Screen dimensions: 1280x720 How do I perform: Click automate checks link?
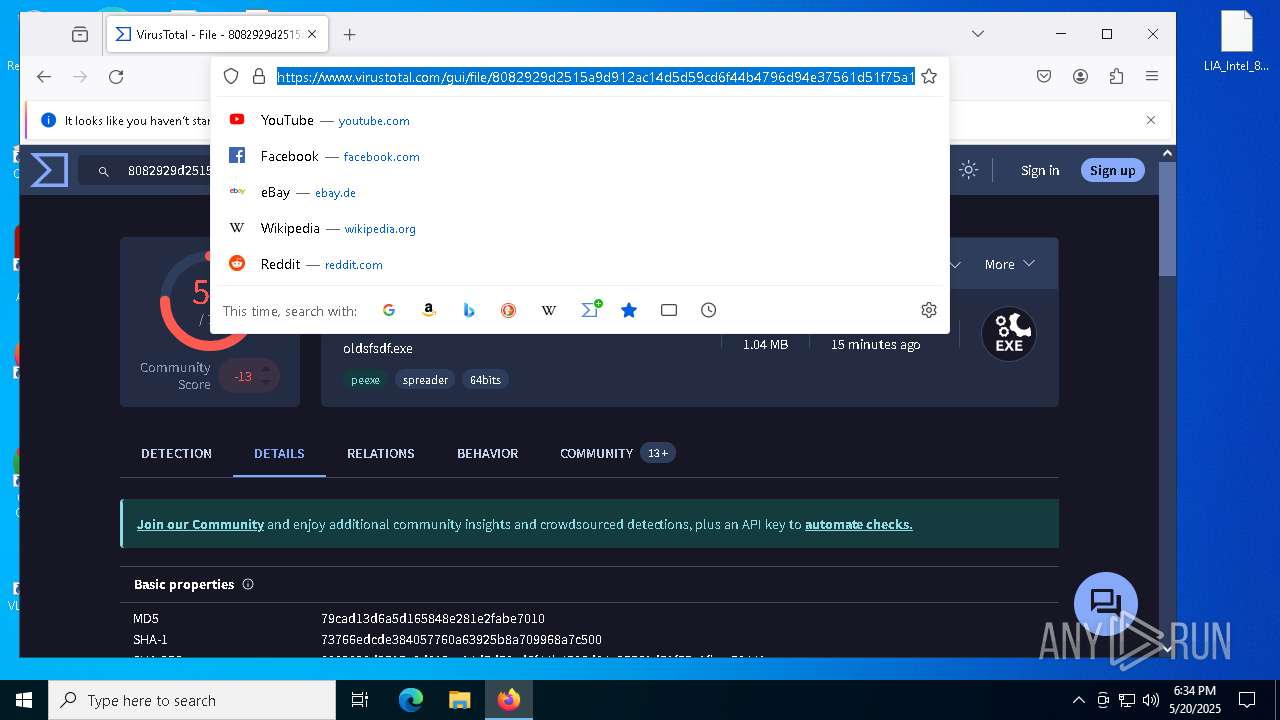pyautogui.click(x=858, y=524)
